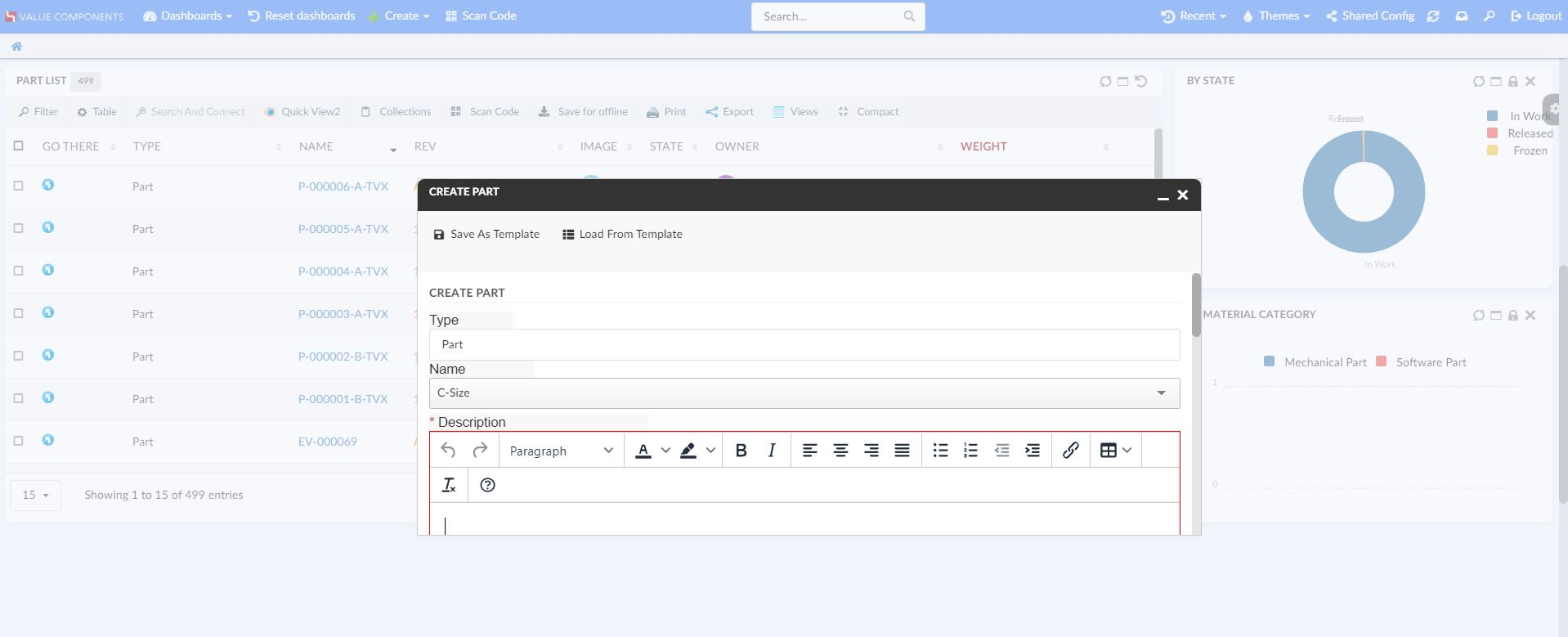
Task: Check the box for EV-000069 row
Action: (x=18, y=441)
